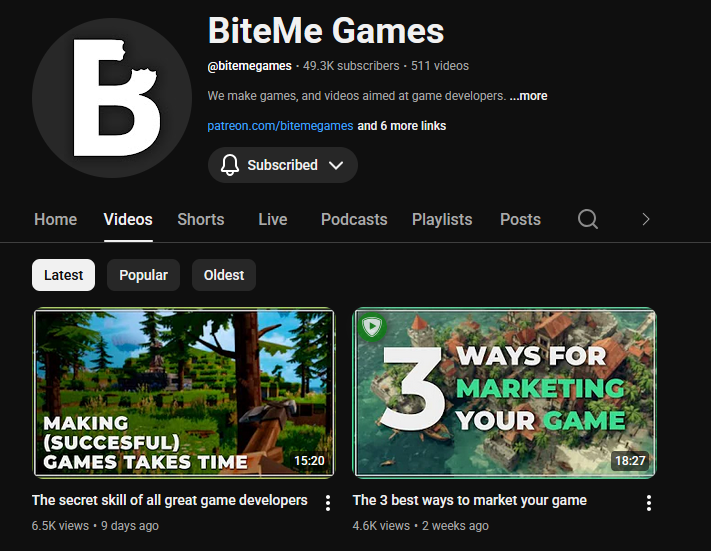Sort videos by Oldest
Screen dimensions: 711x551
(224, 275)
